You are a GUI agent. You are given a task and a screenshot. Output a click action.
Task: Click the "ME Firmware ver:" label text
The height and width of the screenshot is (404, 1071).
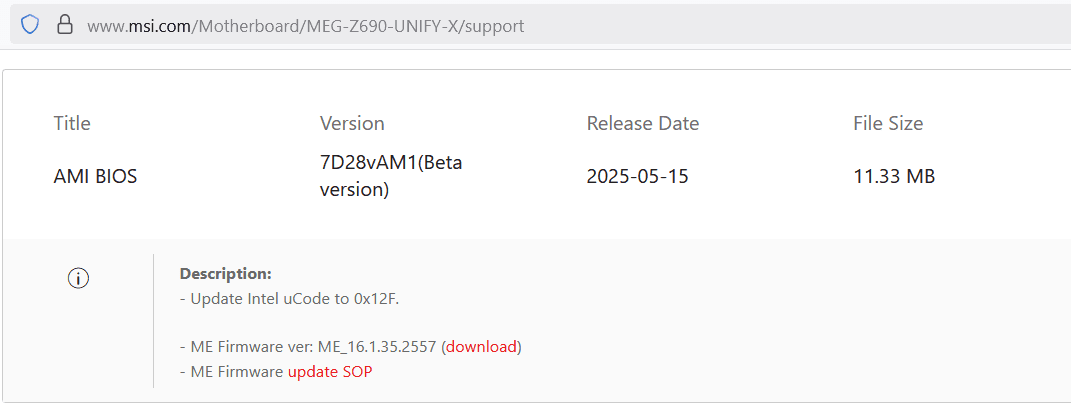click(x=252, y=347)
